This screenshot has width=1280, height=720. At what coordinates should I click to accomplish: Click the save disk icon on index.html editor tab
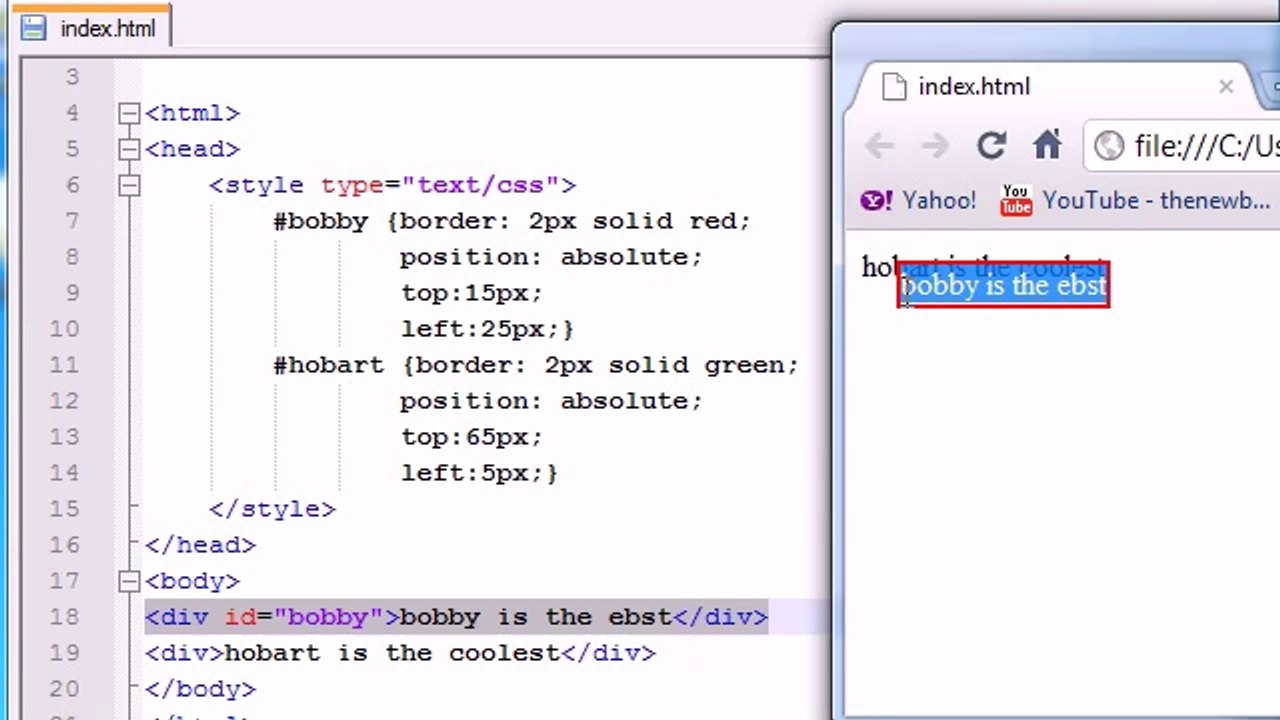[33, 28]
